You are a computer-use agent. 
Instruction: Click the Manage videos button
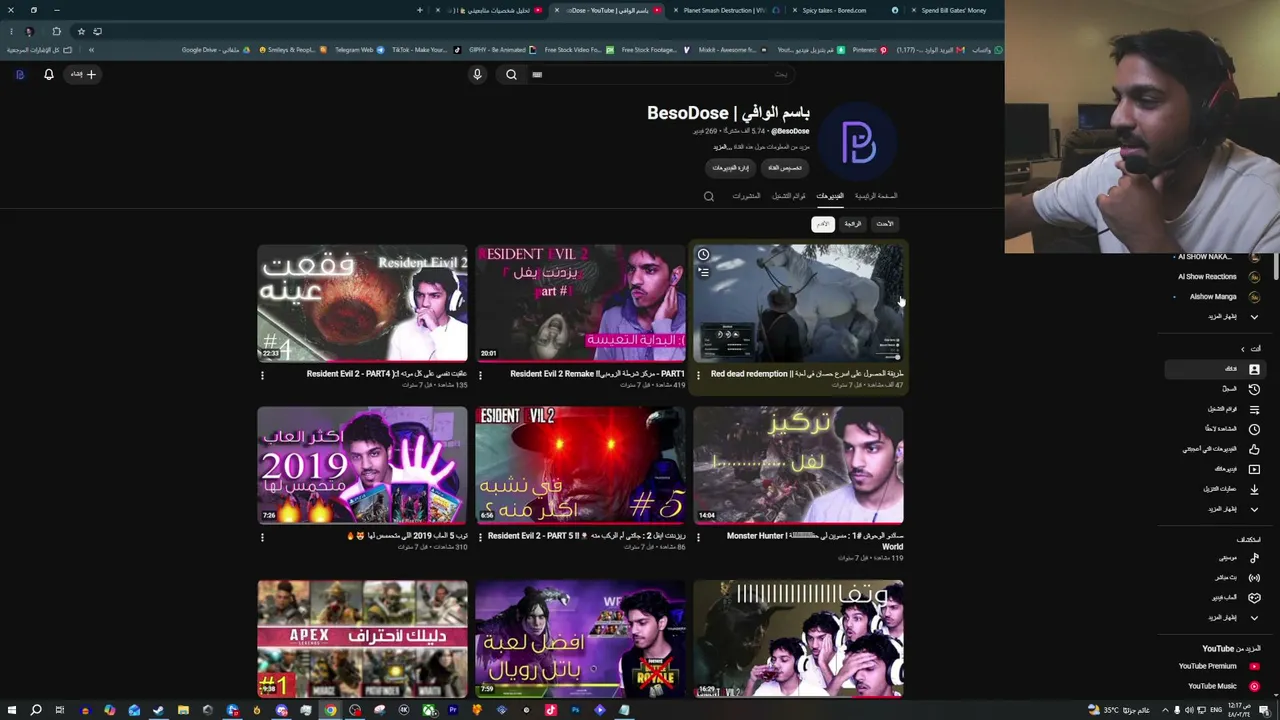click(x=731, y=168)
